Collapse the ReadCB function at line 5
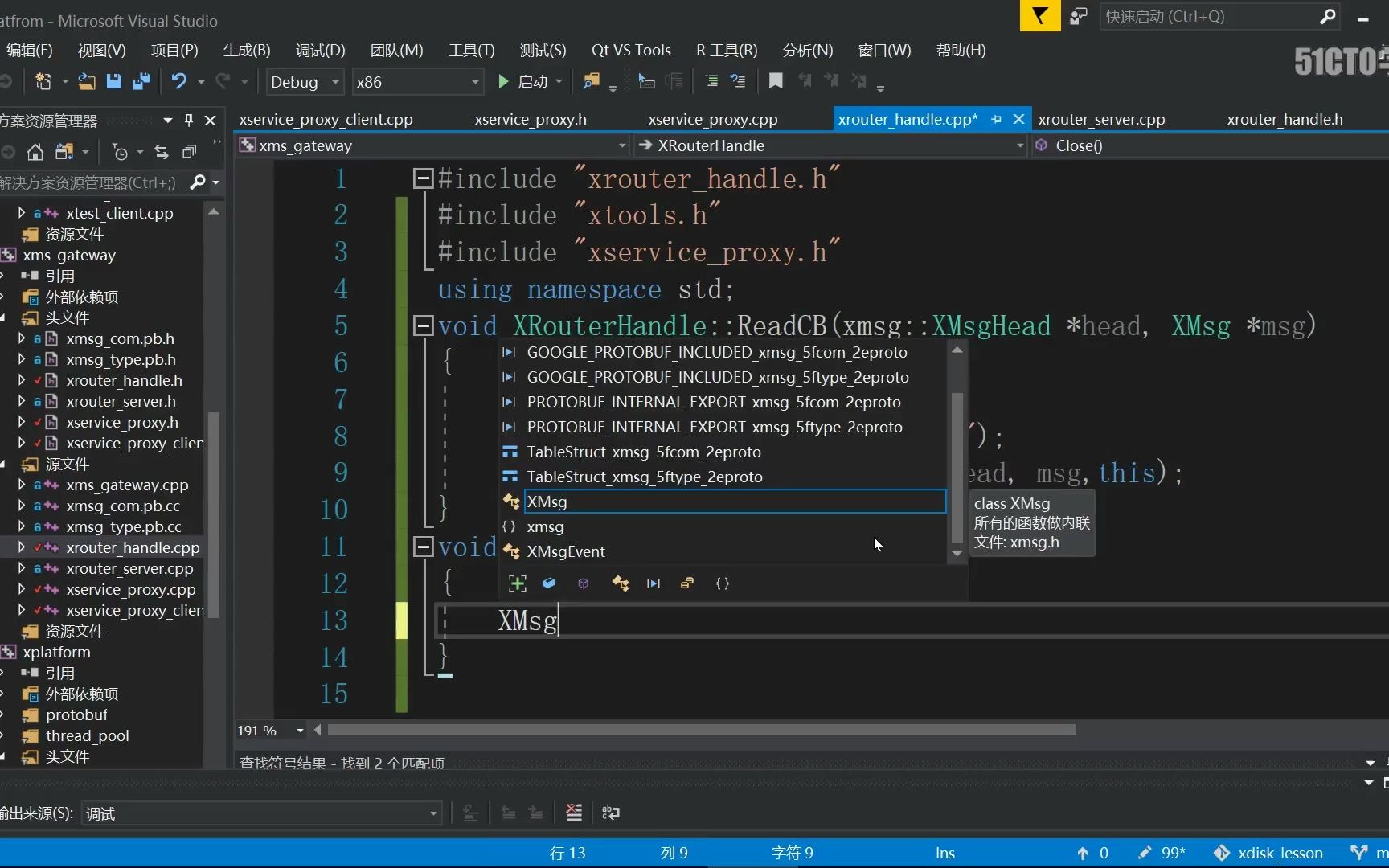1389x868 pixels. (x=423, y=325)
